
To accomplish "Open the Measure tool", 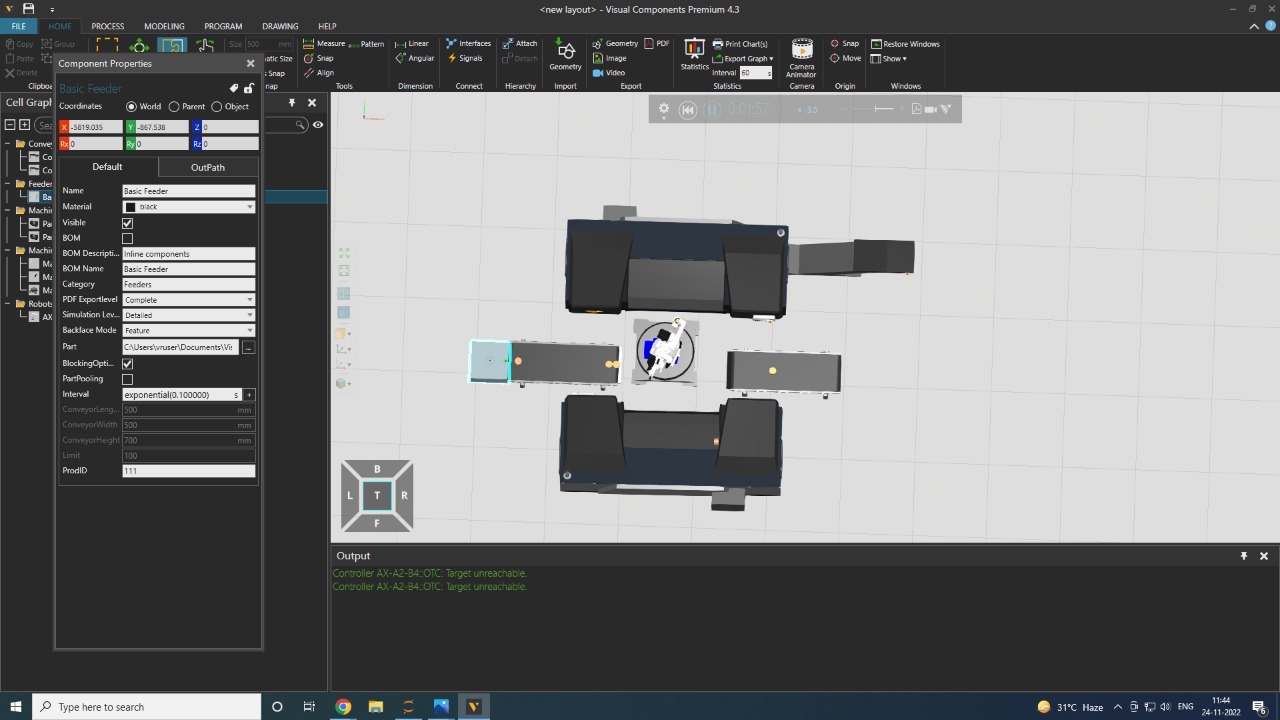I will (325, 44).
